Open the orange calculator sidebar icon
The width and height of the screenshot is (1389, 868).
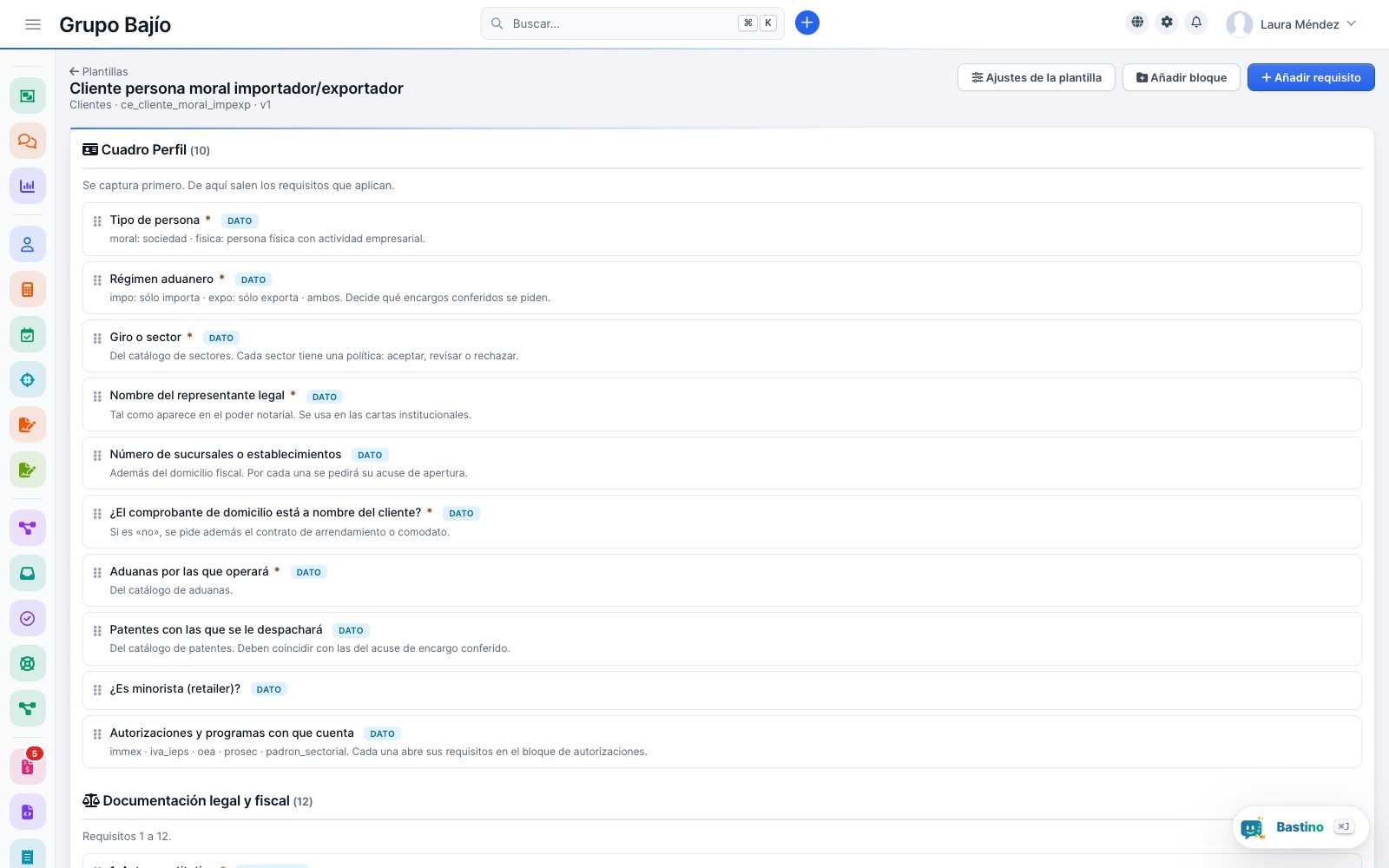click(x=28, y=290)
